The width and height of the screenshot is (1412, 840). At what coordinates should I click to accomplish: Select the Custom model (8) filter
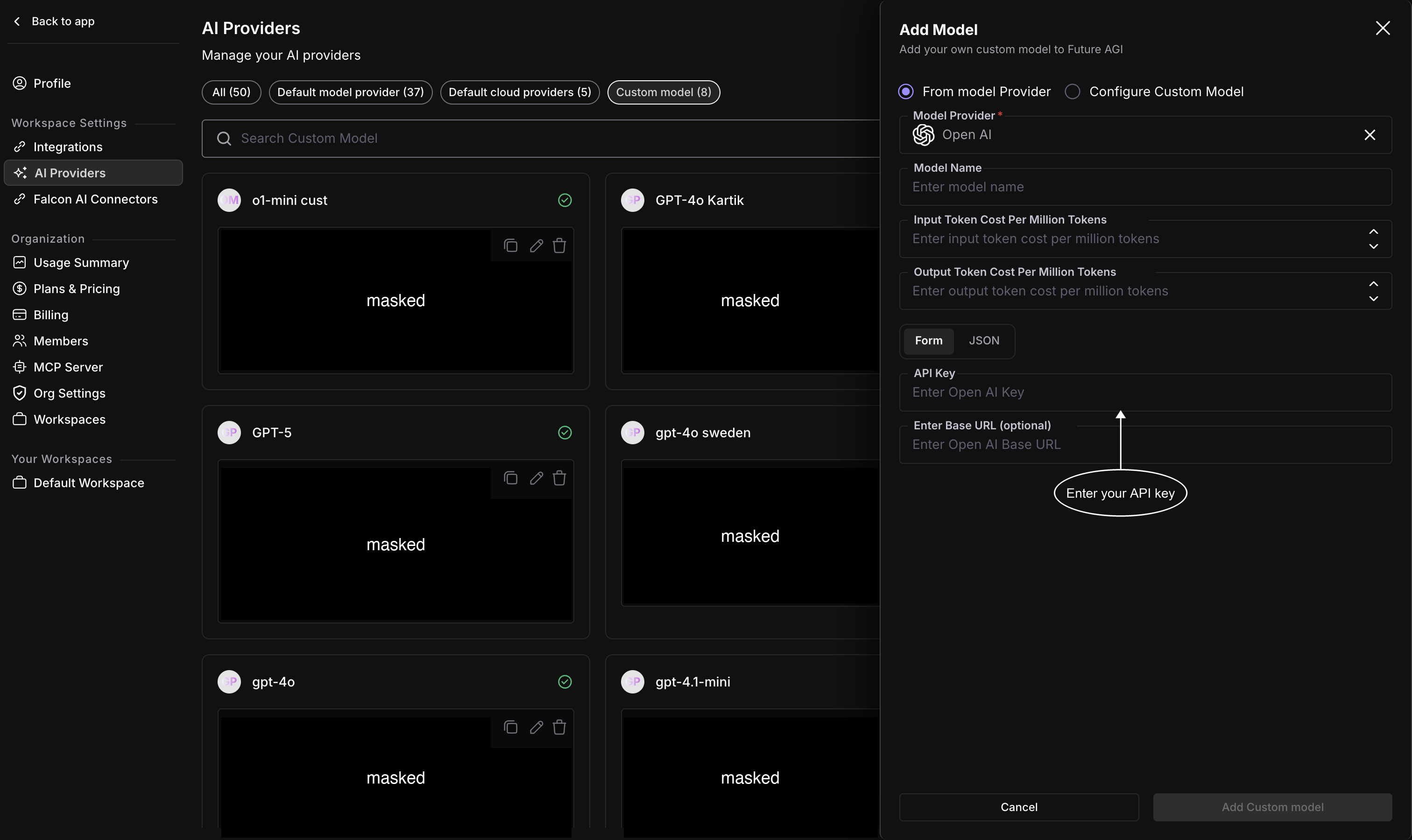point(663,92)
